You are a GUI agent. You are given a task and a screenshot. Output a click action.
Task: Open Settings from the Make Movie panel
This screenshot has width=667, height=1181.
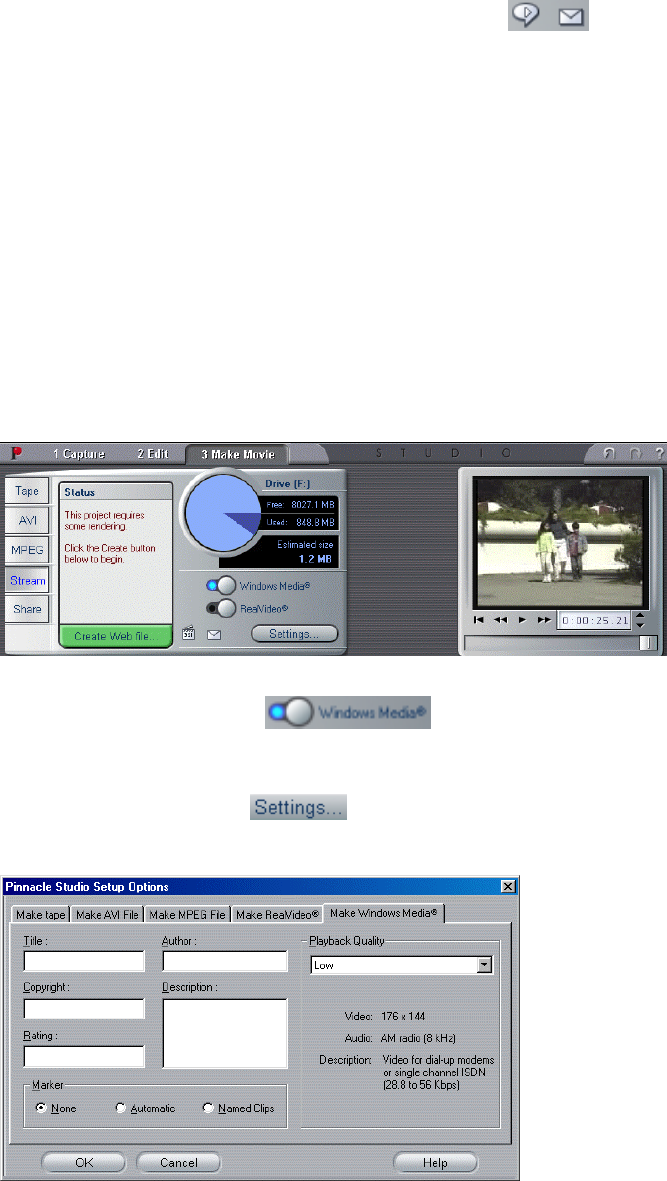click(x=294, y=634)
